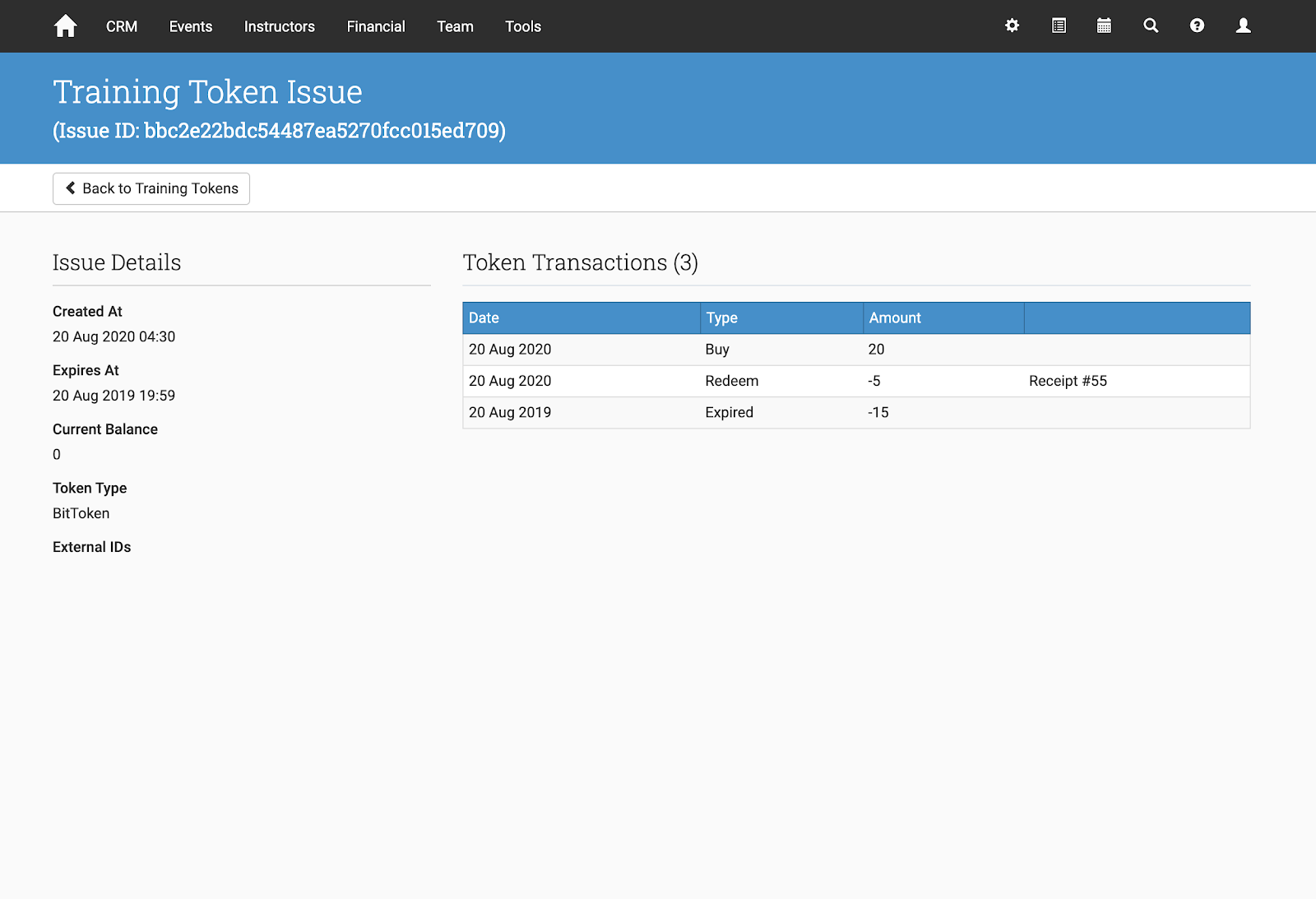1316x899 pixels.
Task: Open the calendar icon in navbar
Action: pos(1104,25)
